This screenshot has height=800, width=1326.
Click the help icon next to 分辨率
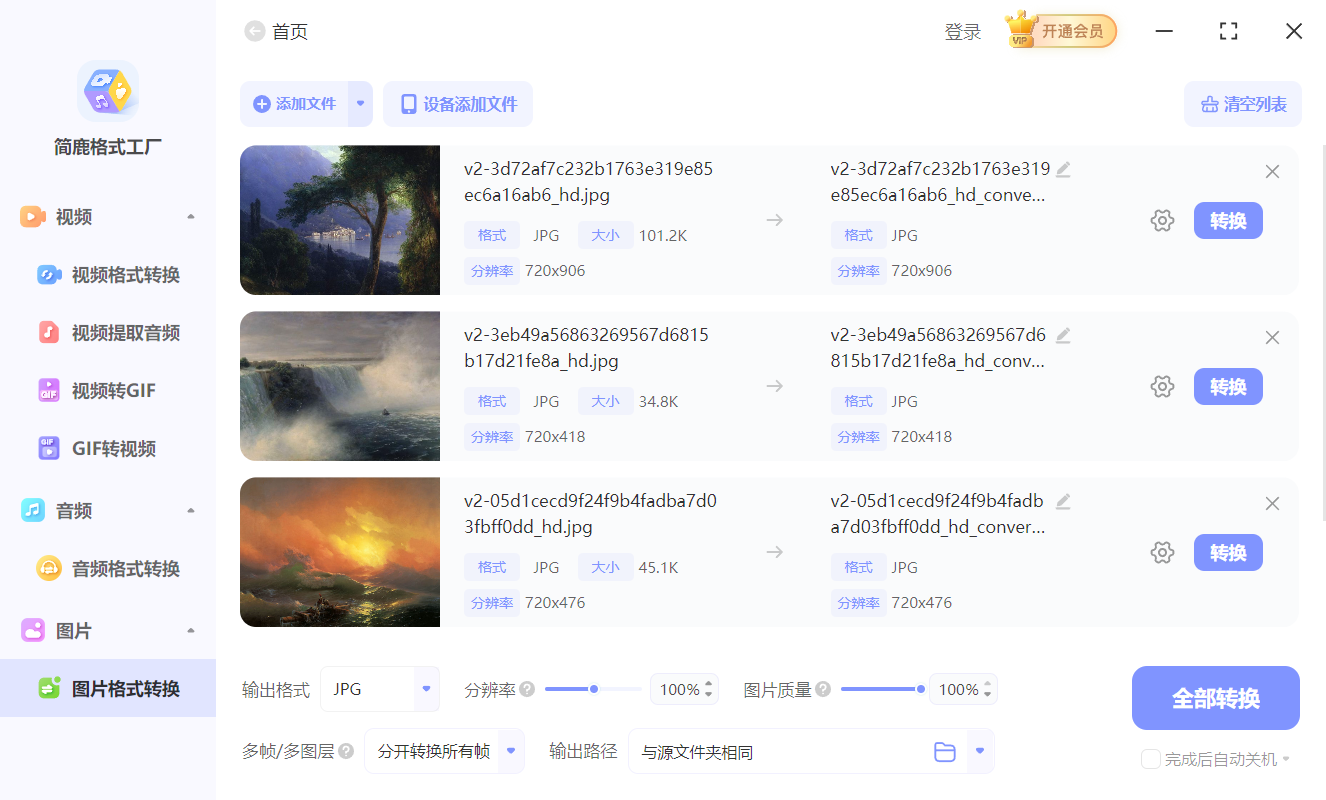pyautogui.click(x=527, y=689)
